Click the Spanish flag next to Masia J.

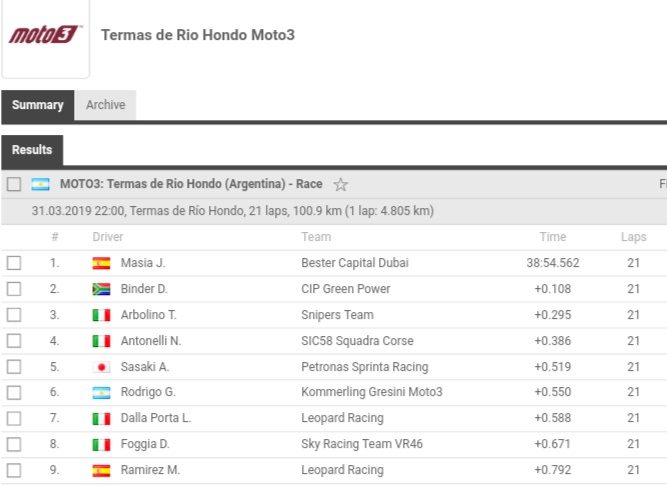[101, 263]
